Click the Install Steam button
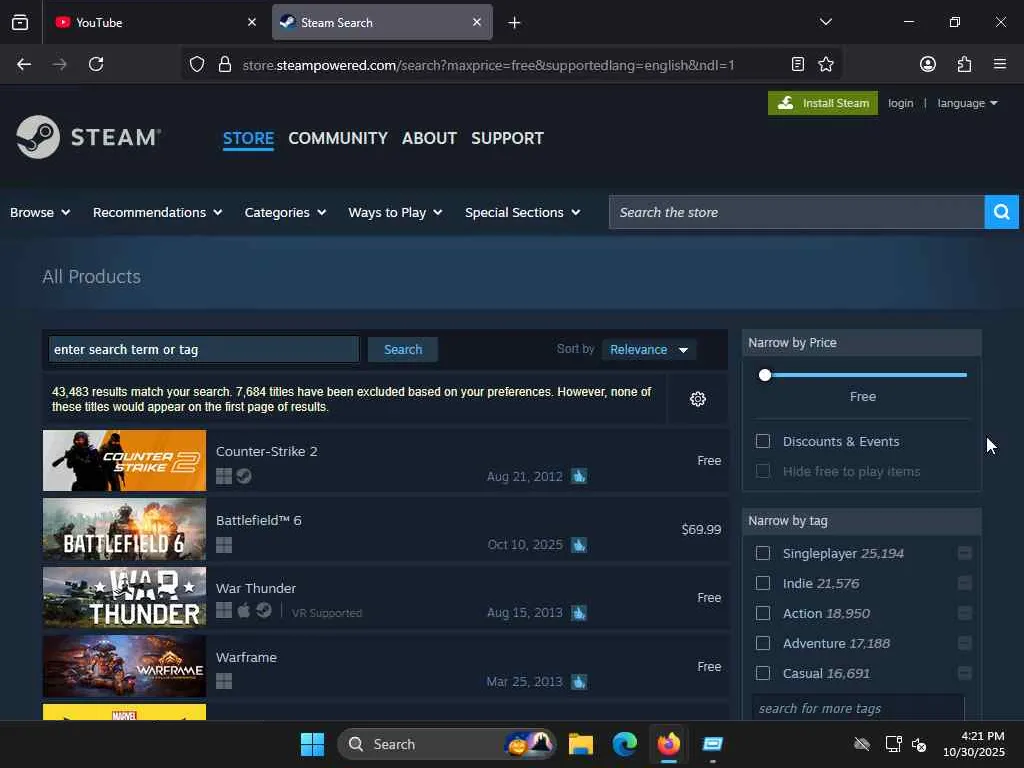 (x=823, y=103)
